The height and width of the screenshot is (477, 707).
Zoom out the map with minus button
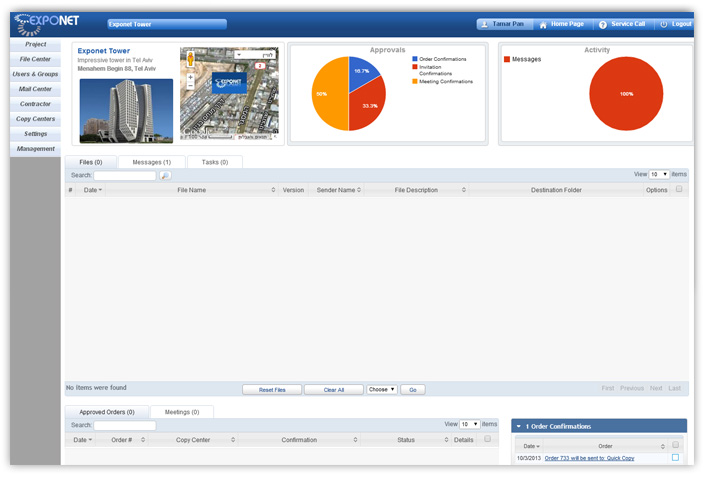[x=190, y=85]
